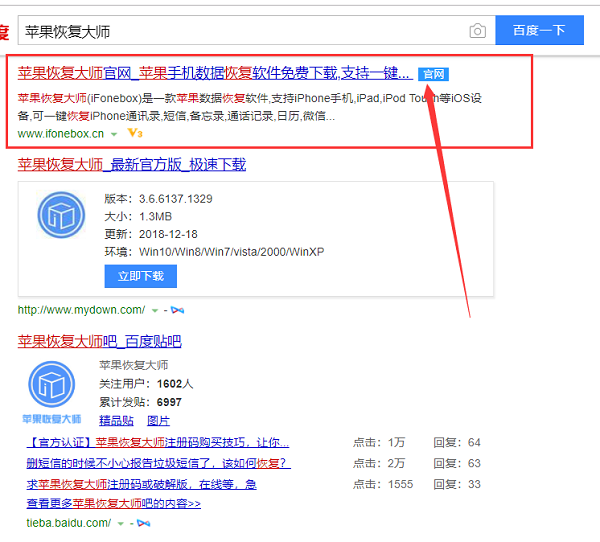Click the Baidu snapshot icon beside mydown.com

(177, 310)
